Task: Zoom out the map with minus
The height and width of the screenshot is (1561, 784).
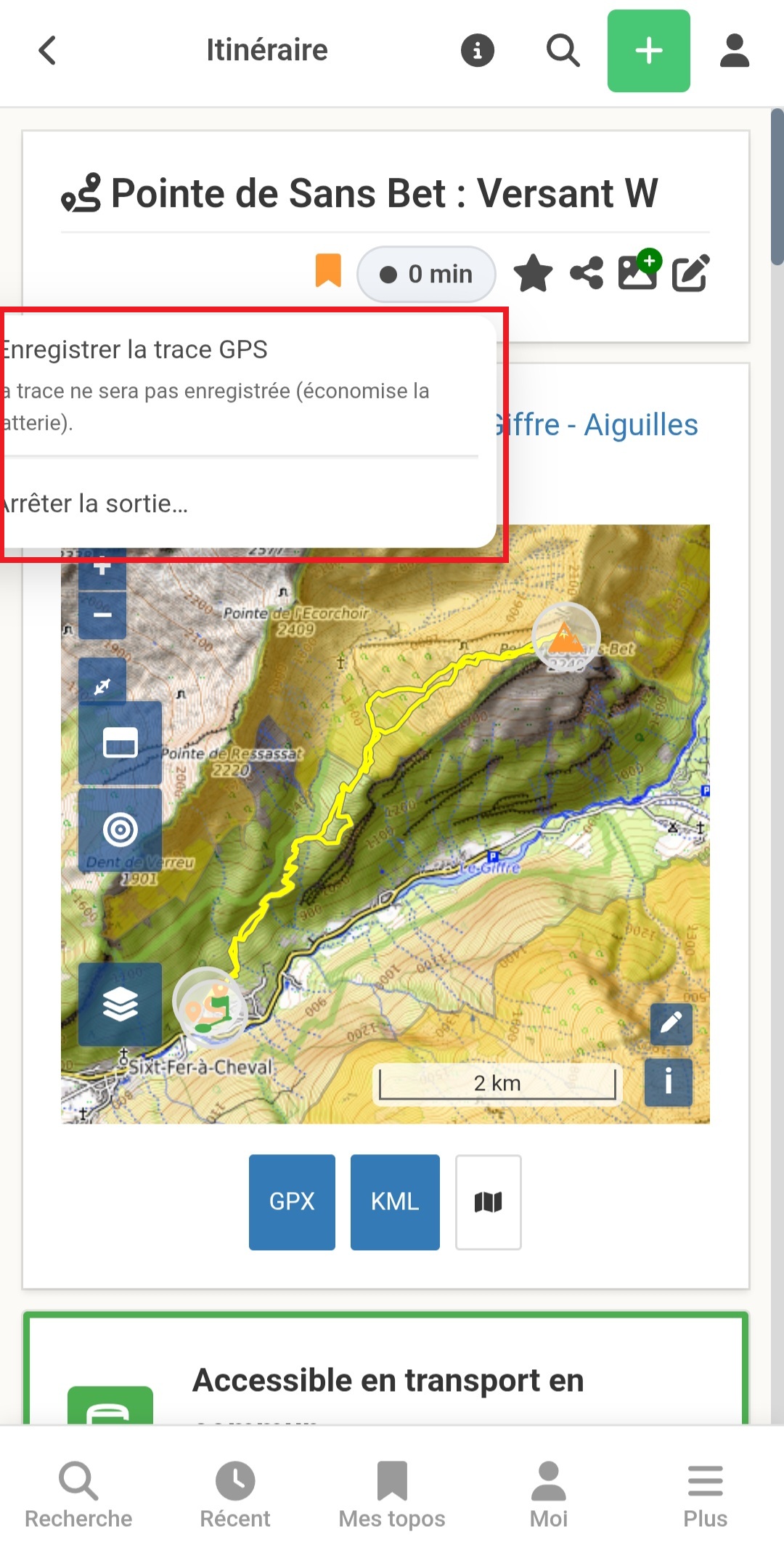Action: click(102, 615)
